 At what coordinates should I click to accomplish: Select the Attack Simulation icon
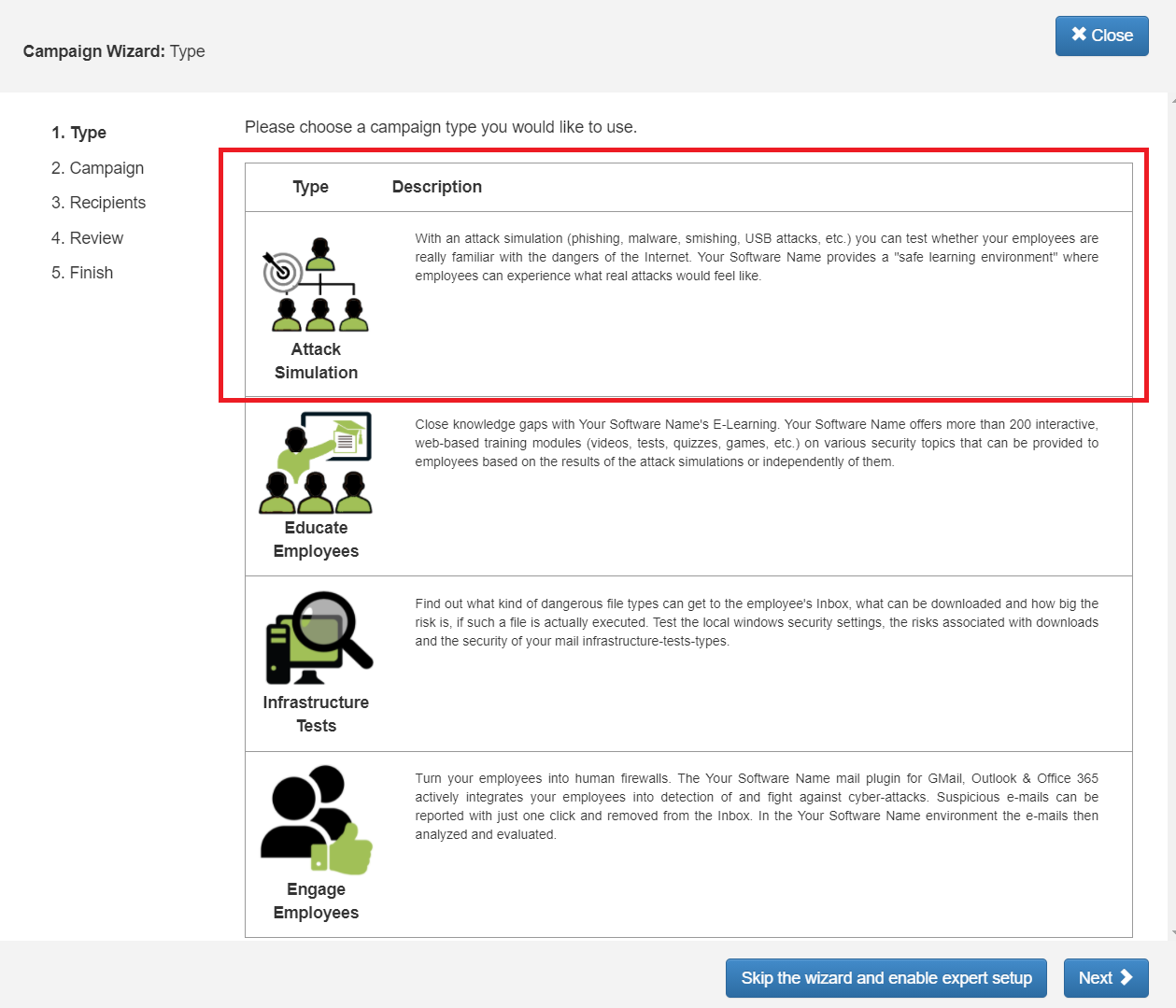(x=317, y=285)
